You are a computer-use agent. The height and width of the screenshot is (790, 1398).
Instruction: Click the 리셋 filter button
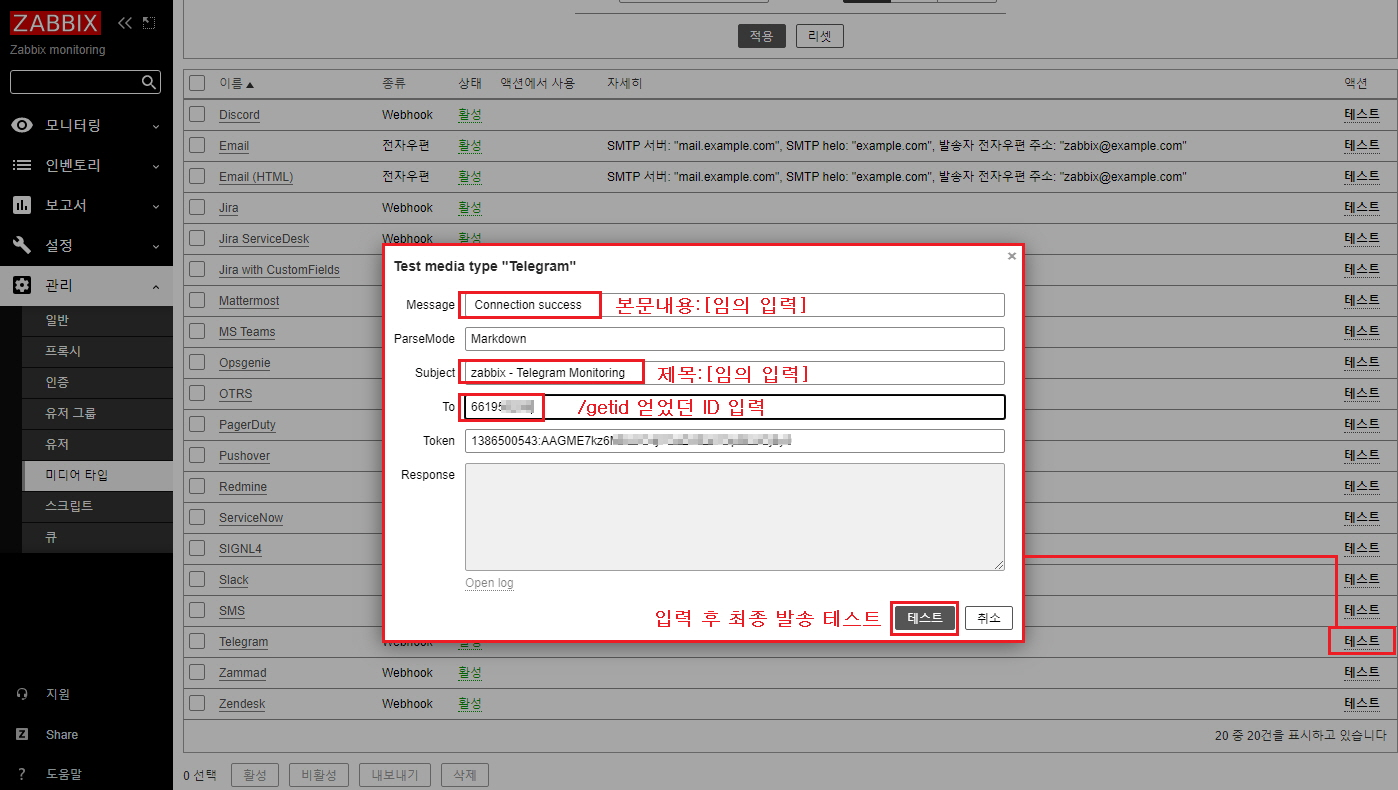pyautogui.click(x=820, y=36)
